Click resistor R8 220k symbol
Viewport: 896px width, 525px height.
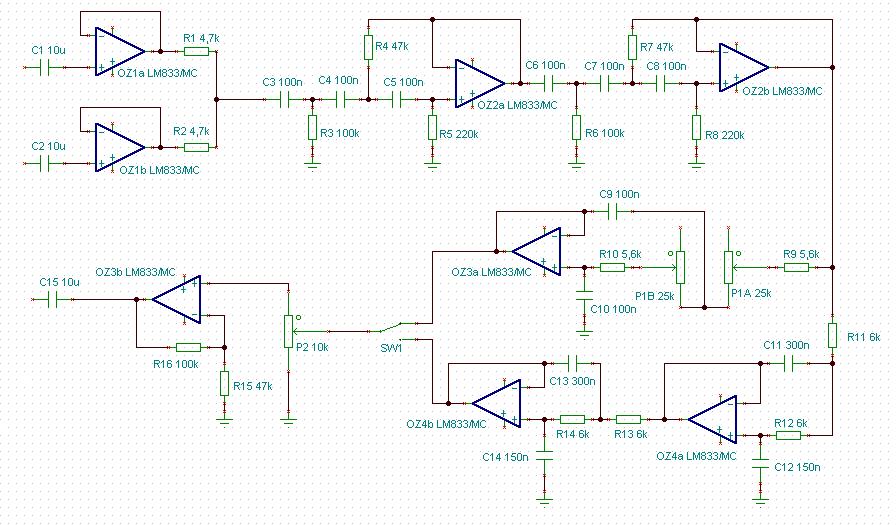click(x=696, y=127)
